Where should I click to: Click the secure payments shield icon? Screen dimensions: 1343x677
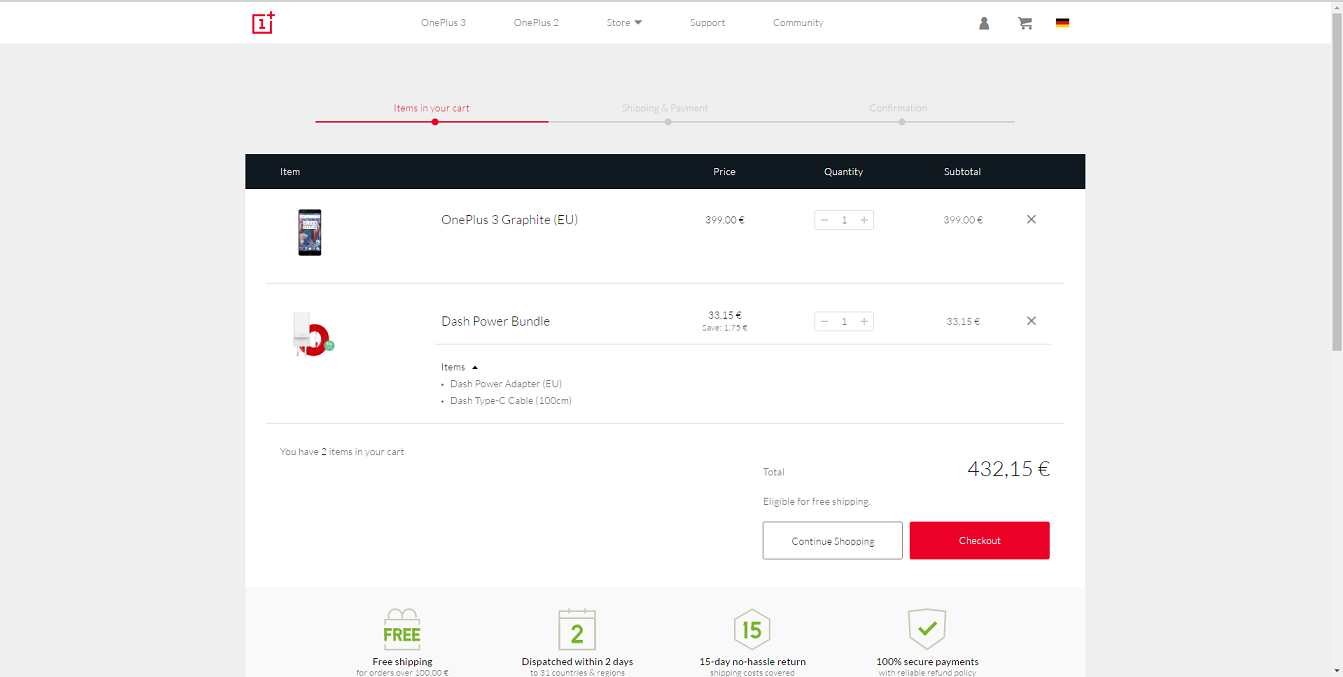click(927, 629)
